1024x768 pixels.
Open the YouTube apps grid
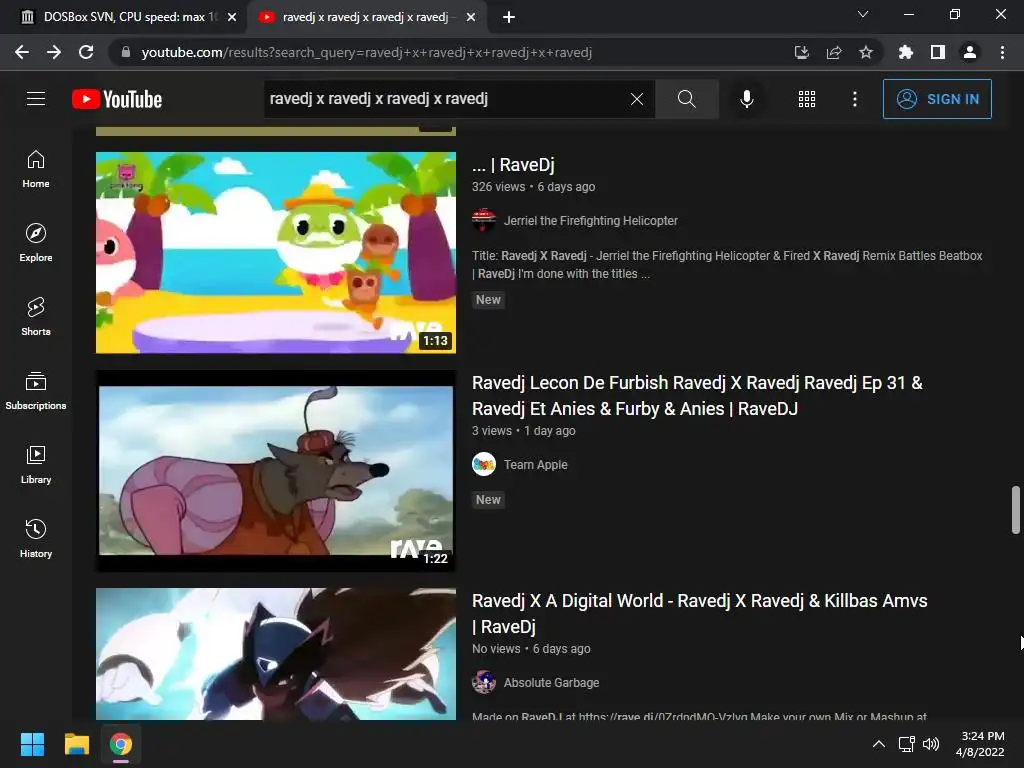[x=807, y=99]
